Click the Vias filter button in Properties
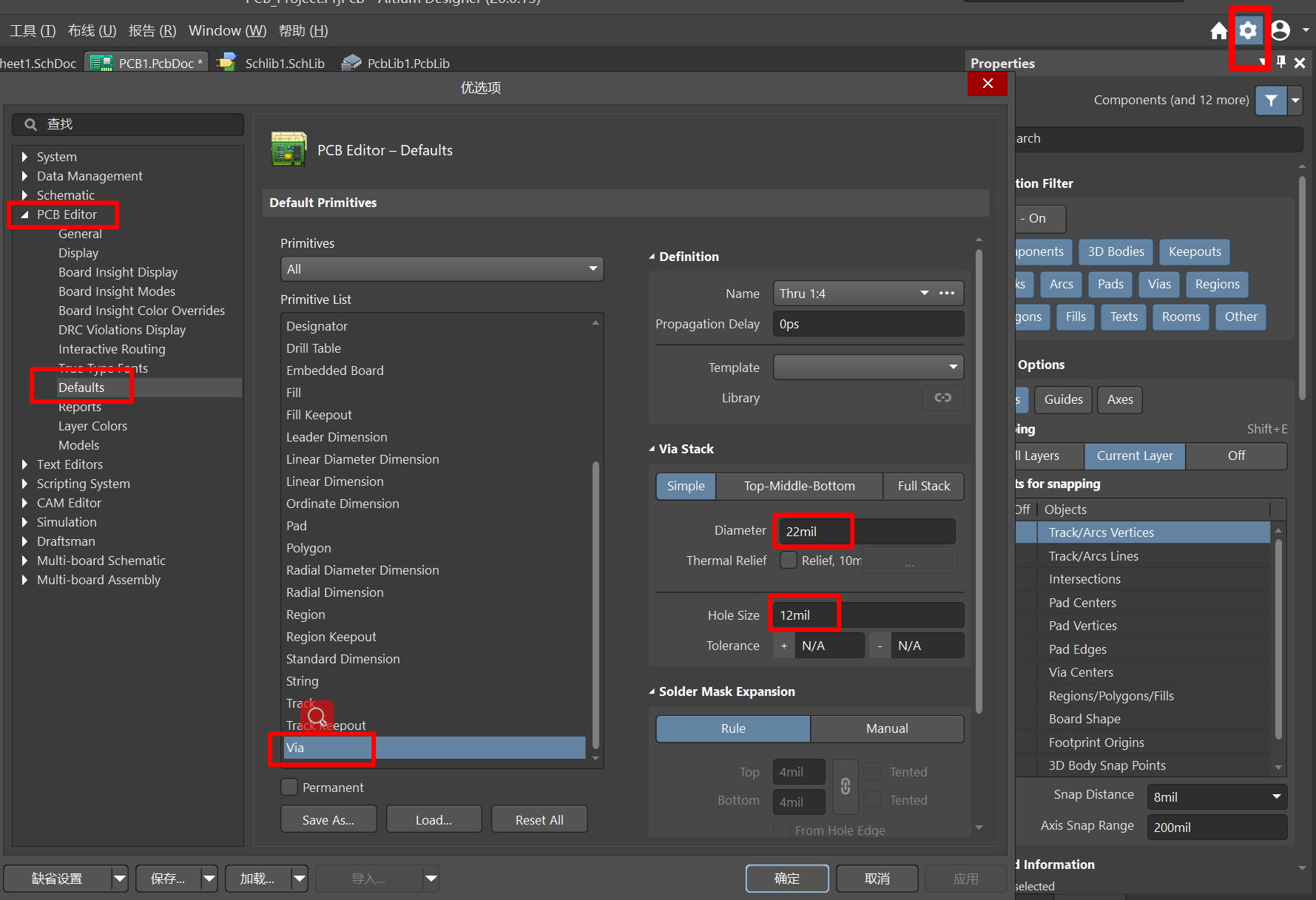The height and width of the screenshot is (900, 1316). point(1159,284)
